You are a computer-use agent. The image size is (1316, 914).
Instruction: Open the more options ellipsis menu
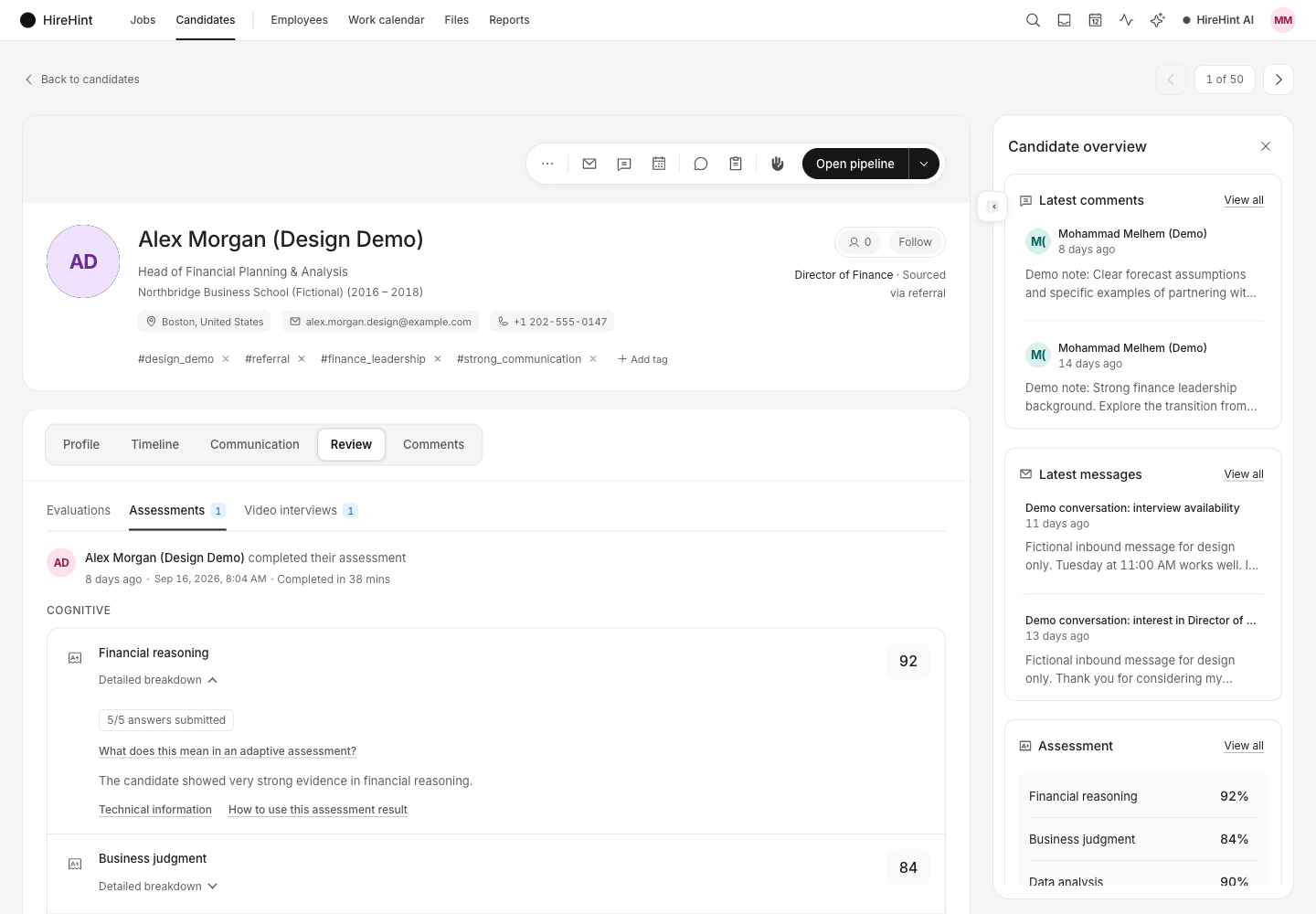(547, 164)
